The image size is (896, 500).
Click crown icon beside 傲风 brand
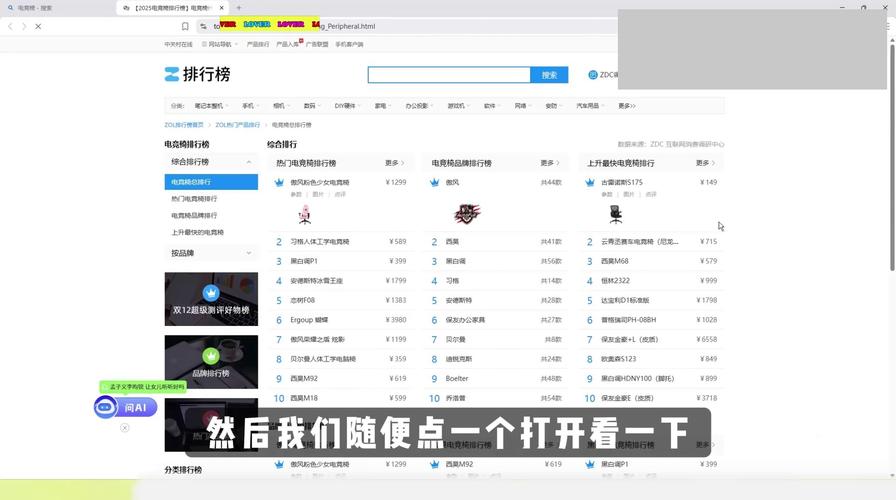click(x=434, y=182)
